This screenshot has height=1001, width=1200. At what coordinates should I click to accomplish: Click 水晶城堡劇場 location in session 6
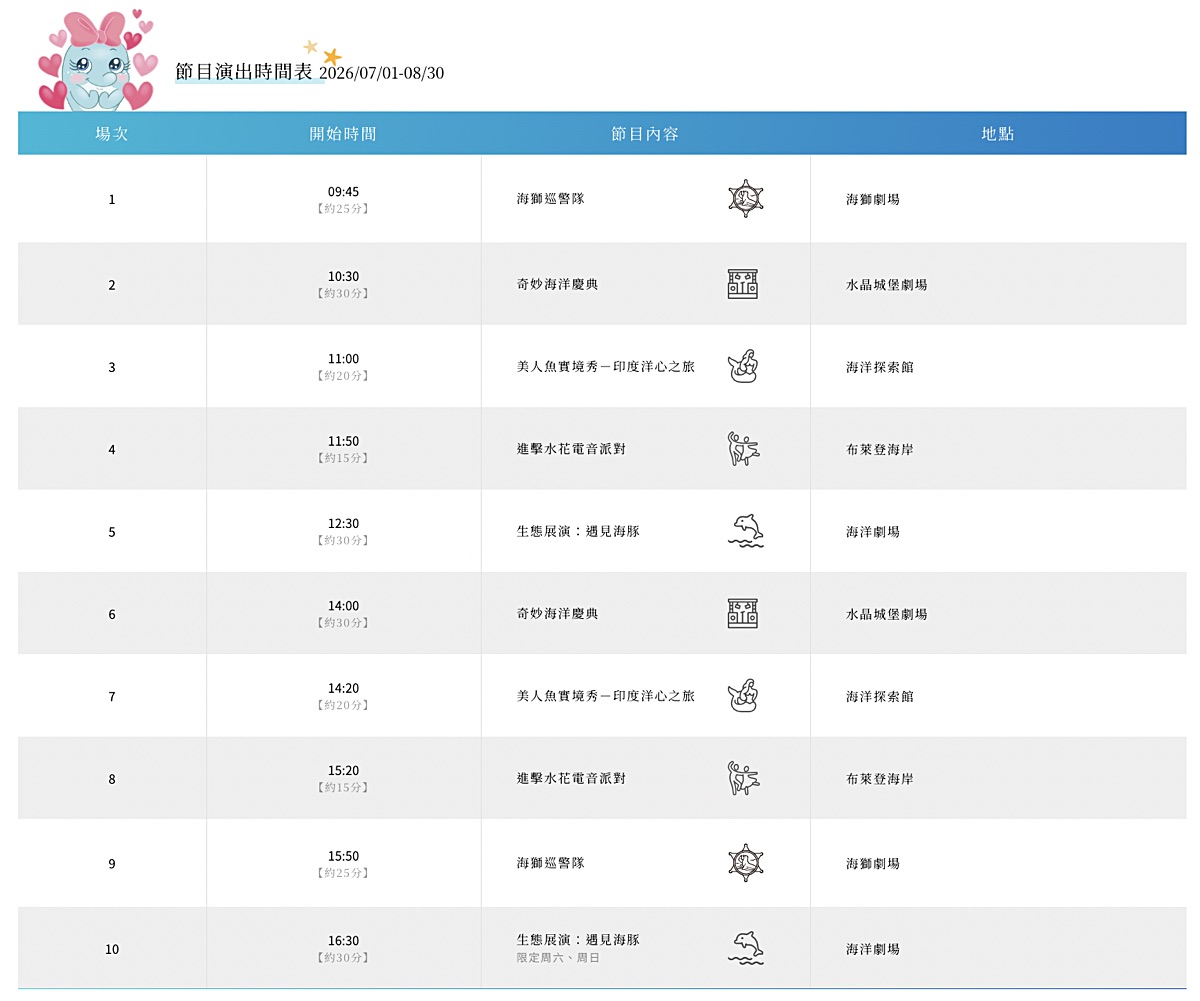coord(887,613)
